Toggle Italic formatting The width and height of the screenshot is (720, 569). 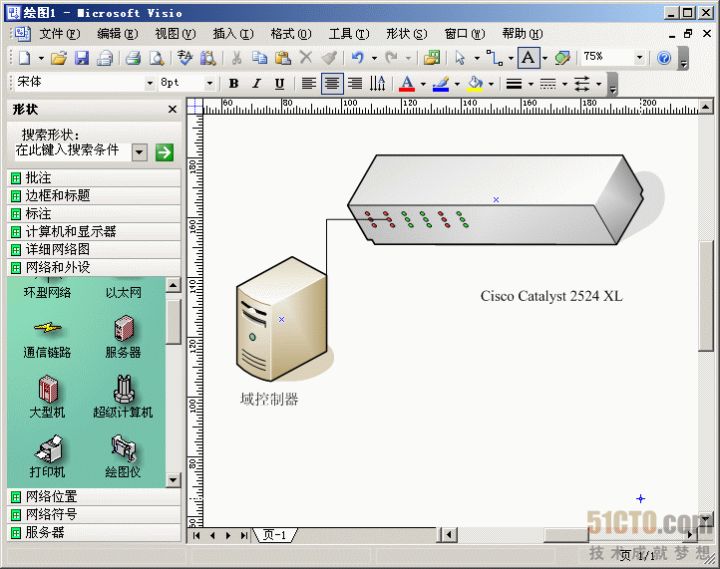click(257, 84)
